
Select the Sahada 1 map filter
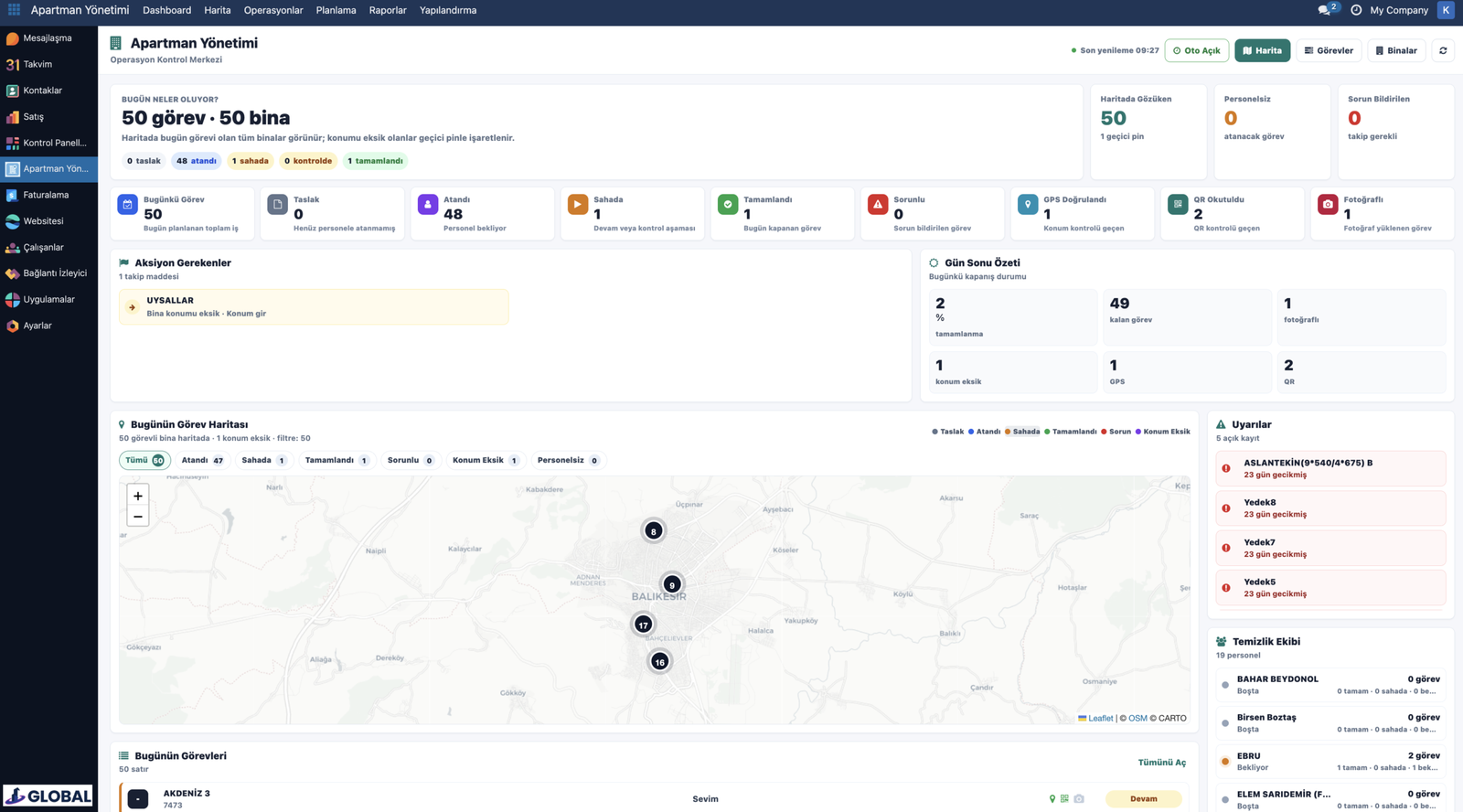coord(263,461)
